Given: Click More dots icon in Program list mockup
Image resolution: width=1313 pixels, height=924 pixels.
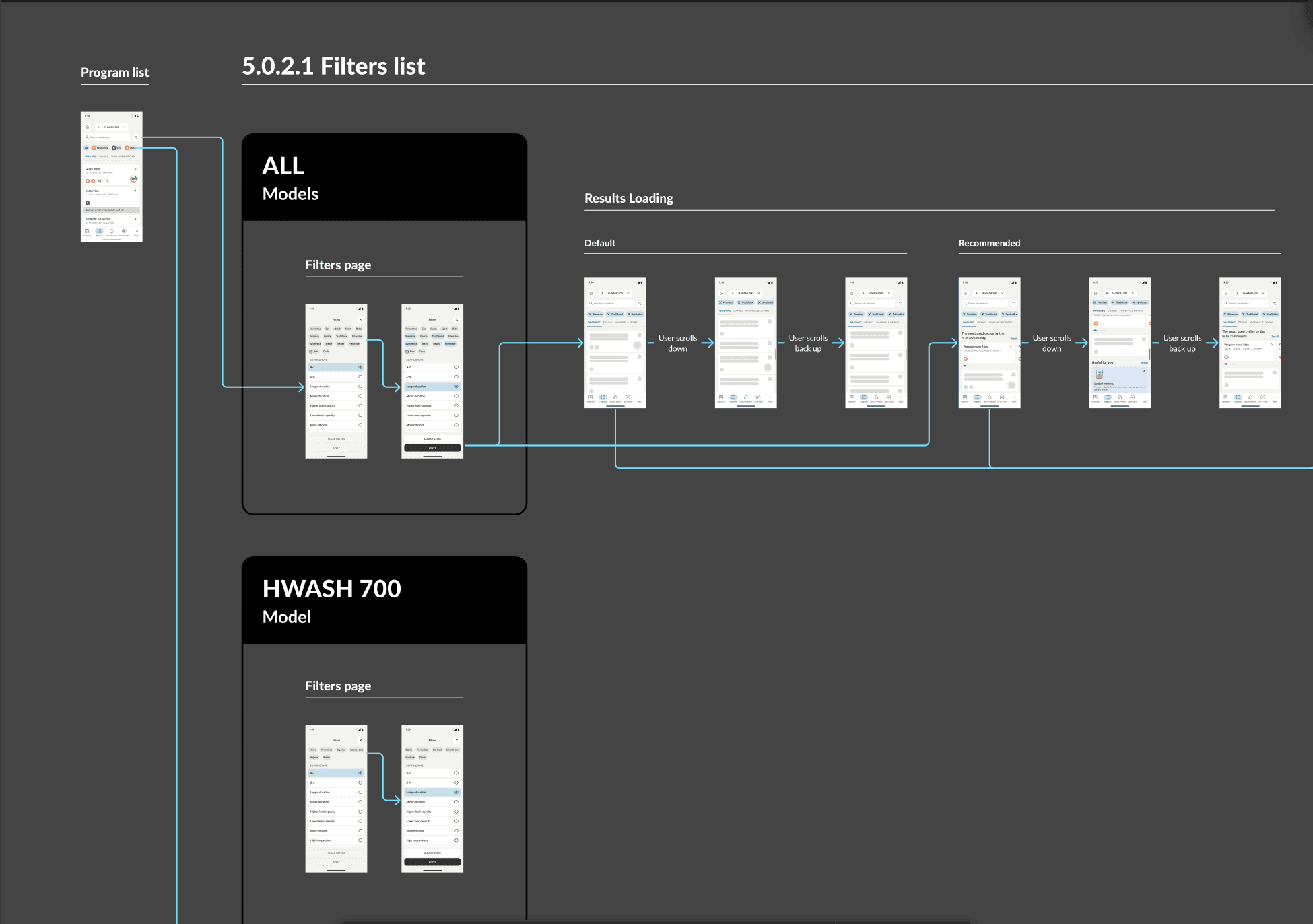Looking at the screenshot, I should tap(136, 232).
